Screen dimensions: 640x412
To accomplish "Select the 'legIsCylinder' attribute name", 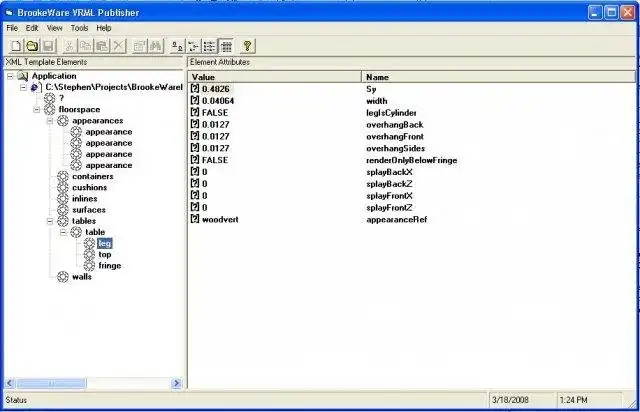I will click(x=391, y=113).
